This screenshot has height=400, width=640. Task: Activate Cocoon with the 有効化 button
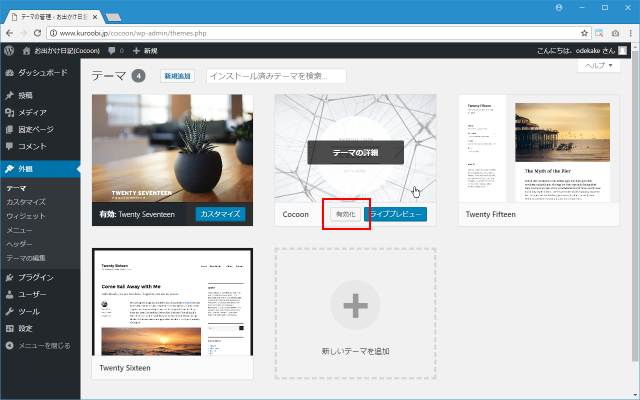(x=345, y=214)
